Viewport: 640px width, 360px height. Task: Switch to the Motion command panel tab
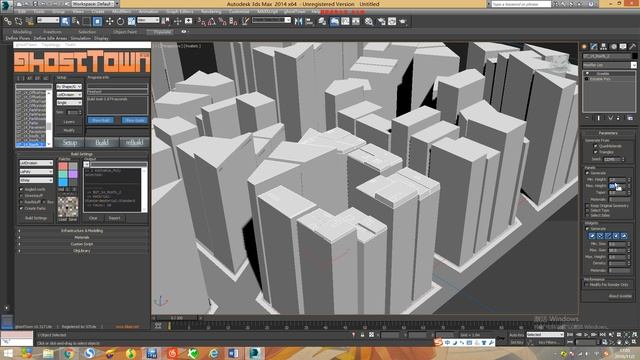tap(613, 47)
